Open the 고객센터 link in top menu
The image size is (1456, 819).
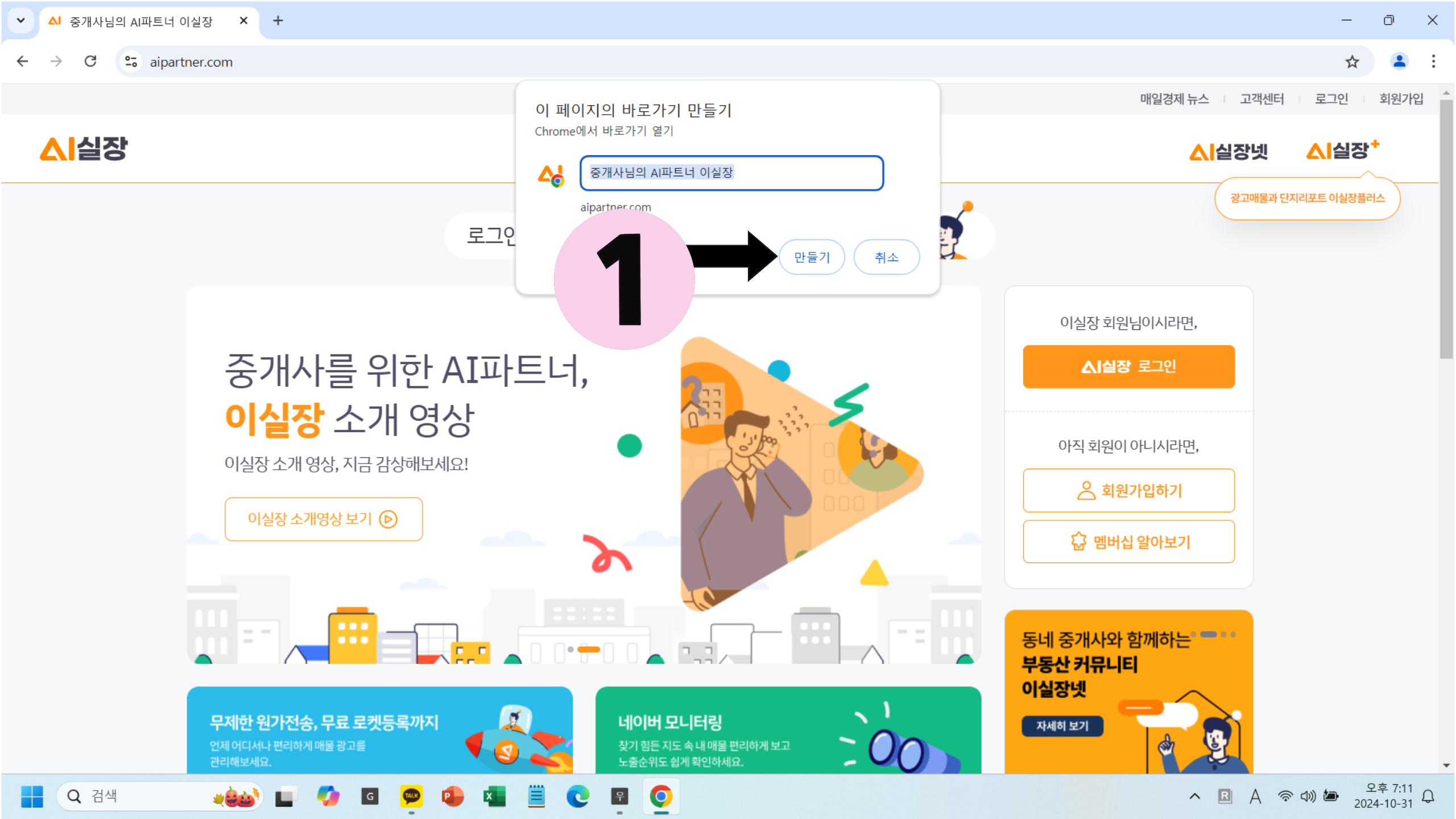click(1261, 99)
